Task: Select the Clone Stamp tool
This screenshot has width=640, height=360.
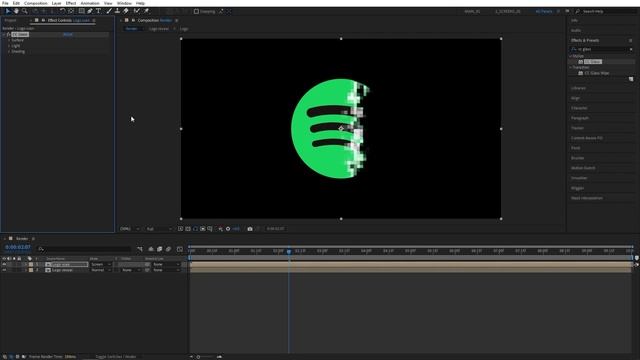Action: tap(117, 11)
